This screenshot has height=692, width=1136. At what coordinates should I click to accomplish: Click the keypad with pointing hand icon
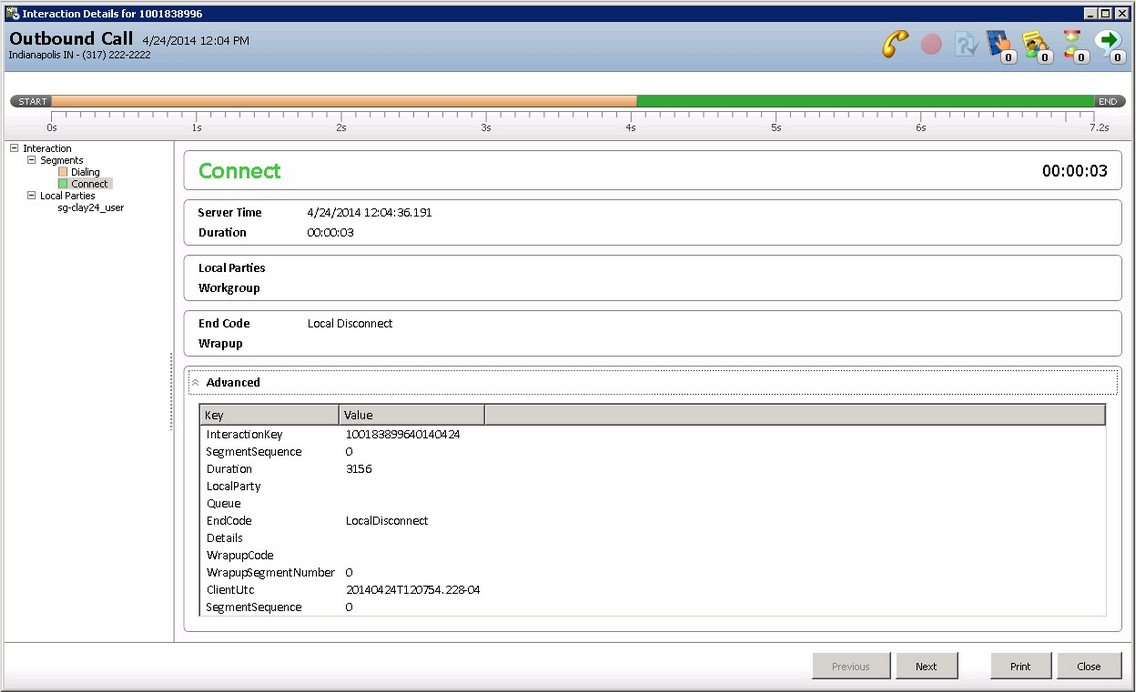pos(999,45)
